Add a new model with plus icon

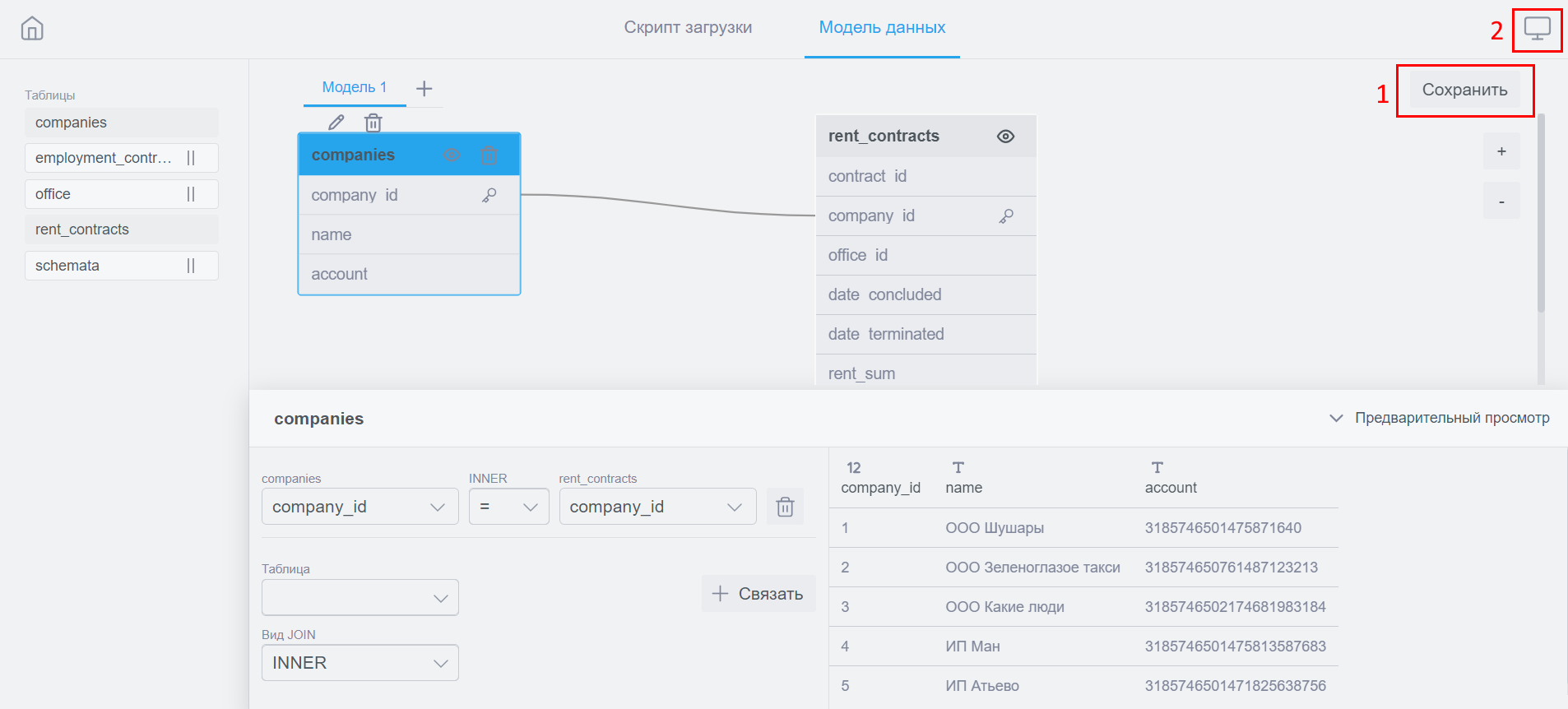(424, 88)
